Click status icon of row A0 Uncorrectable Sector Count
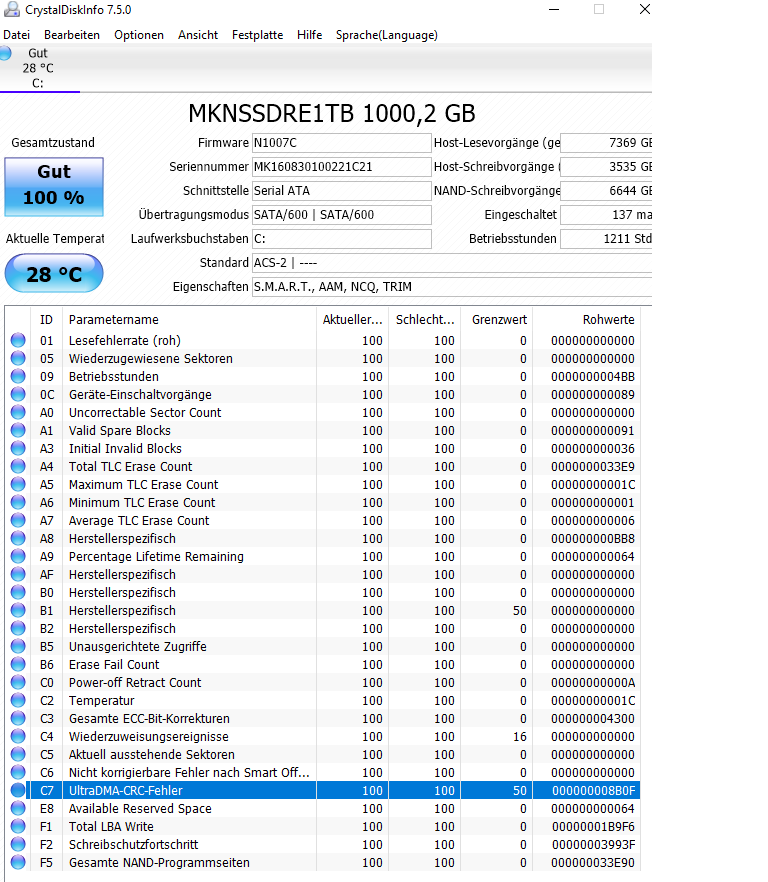This screenshot has width=768, height=882. 18,412
